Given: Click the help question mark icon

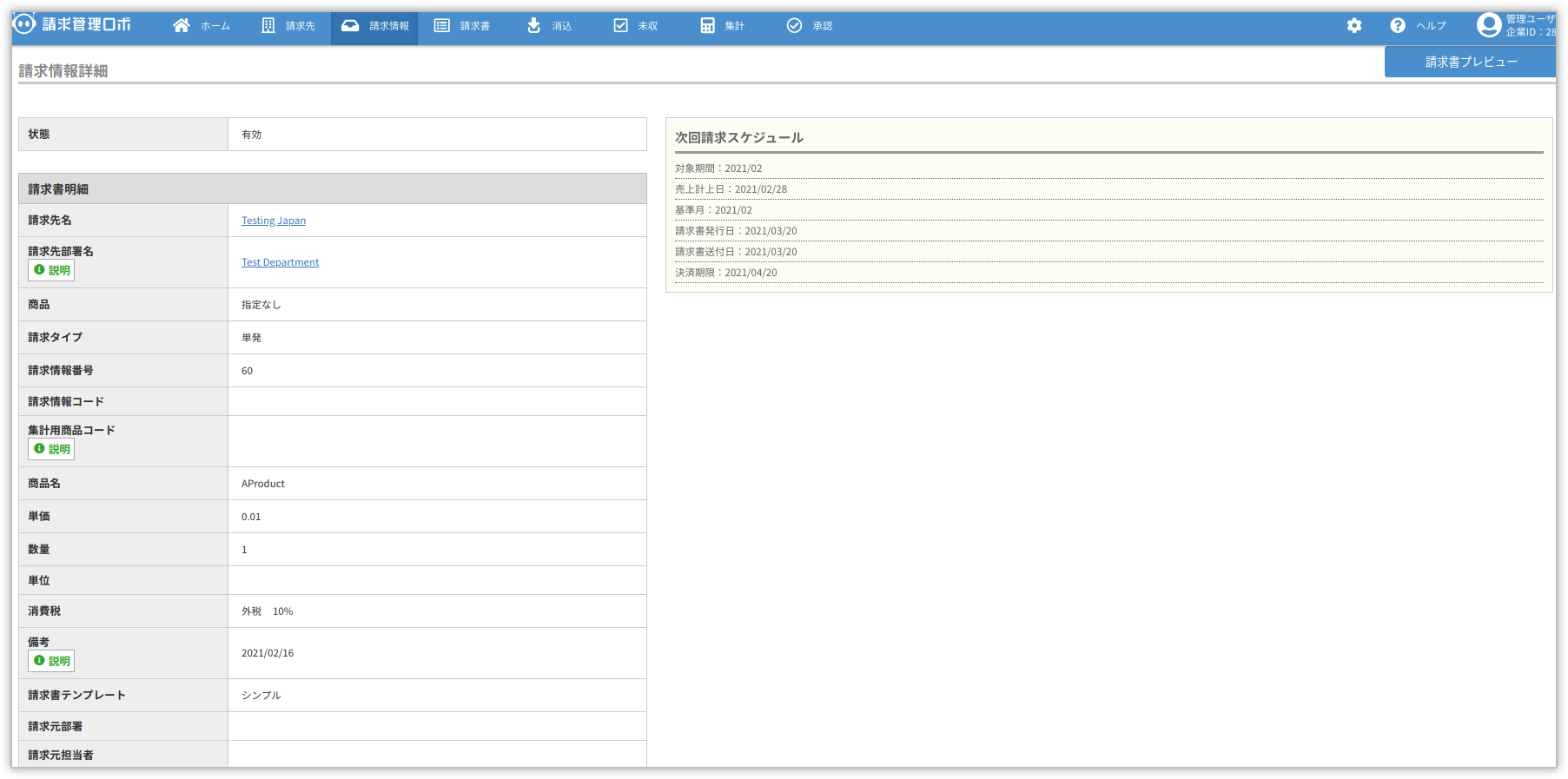Looking at the screenshot, I should pyautogui.click(x=1398, y=25).
